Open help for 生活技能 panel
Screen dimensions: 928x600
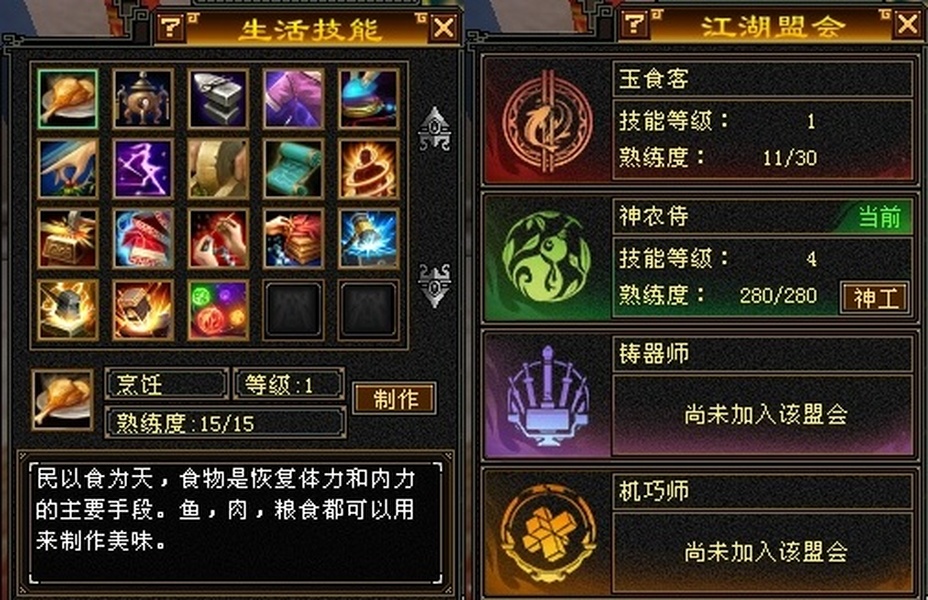point(171,27)
